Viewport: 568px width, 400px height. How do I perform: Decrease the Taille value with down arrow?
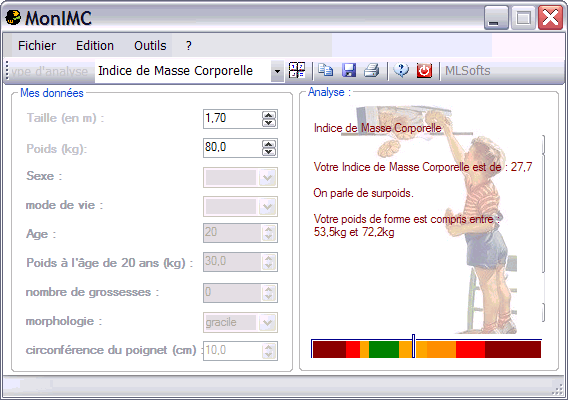click(x=268, y=123)
